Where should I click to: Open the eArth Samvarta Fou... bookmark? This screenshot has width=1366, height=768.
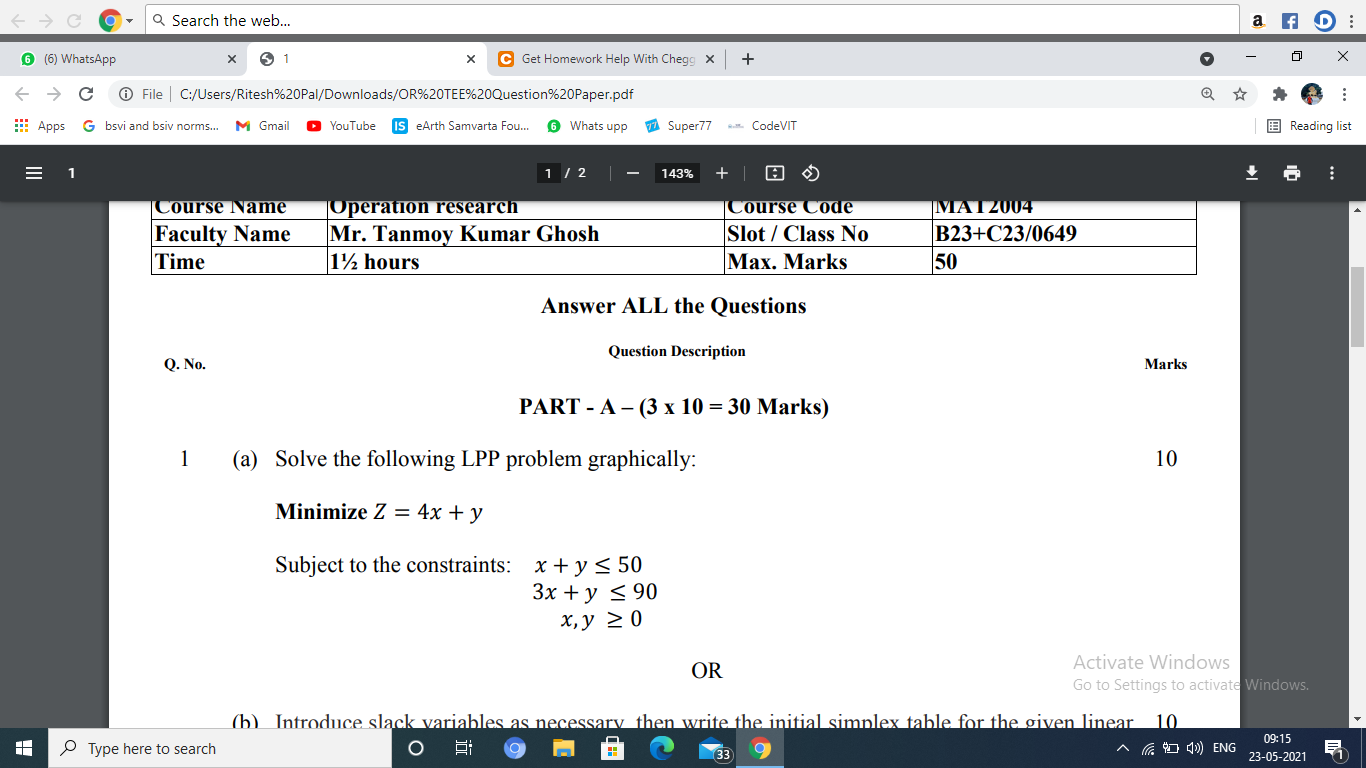click(x=461, y=126)
